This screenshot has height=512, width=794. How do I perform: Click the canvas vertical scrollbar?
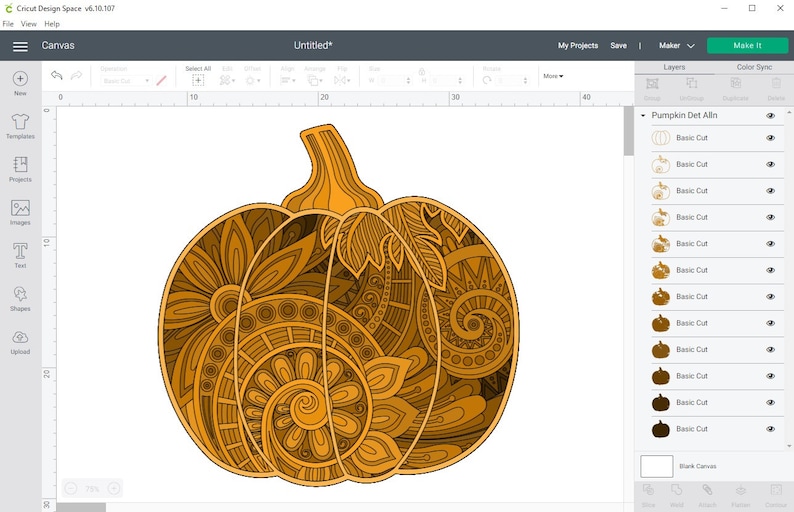pyautogui.click(x=628, y=131)
